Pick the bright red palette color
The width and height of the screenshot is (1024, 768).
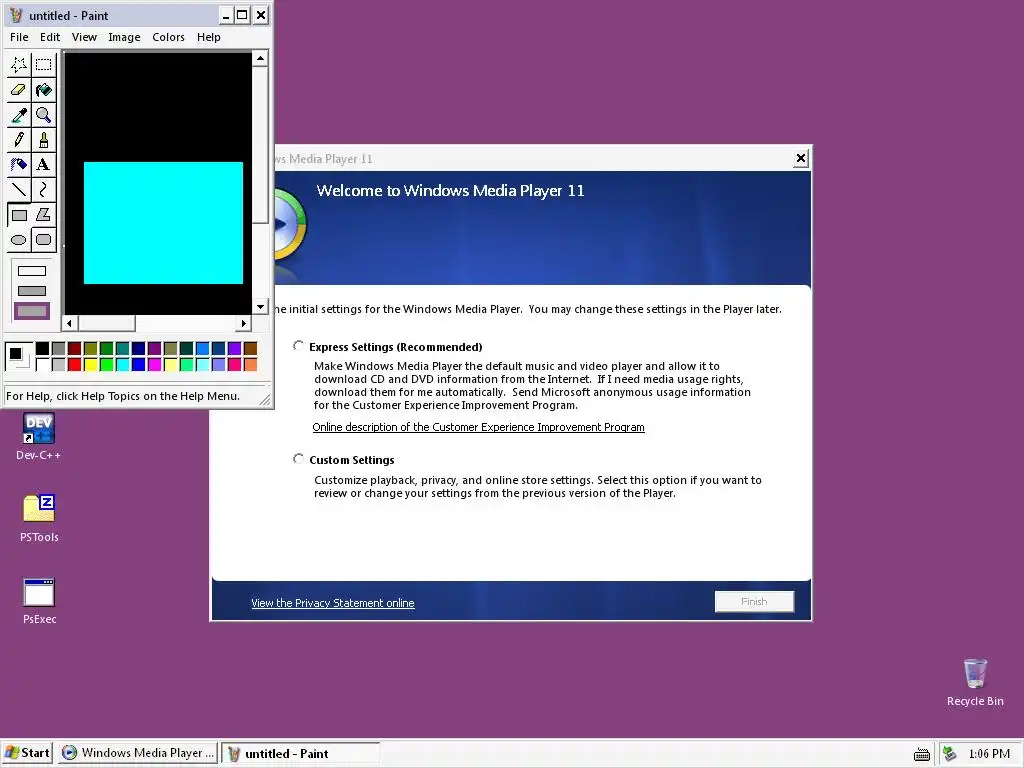click(x=74, y=364)
